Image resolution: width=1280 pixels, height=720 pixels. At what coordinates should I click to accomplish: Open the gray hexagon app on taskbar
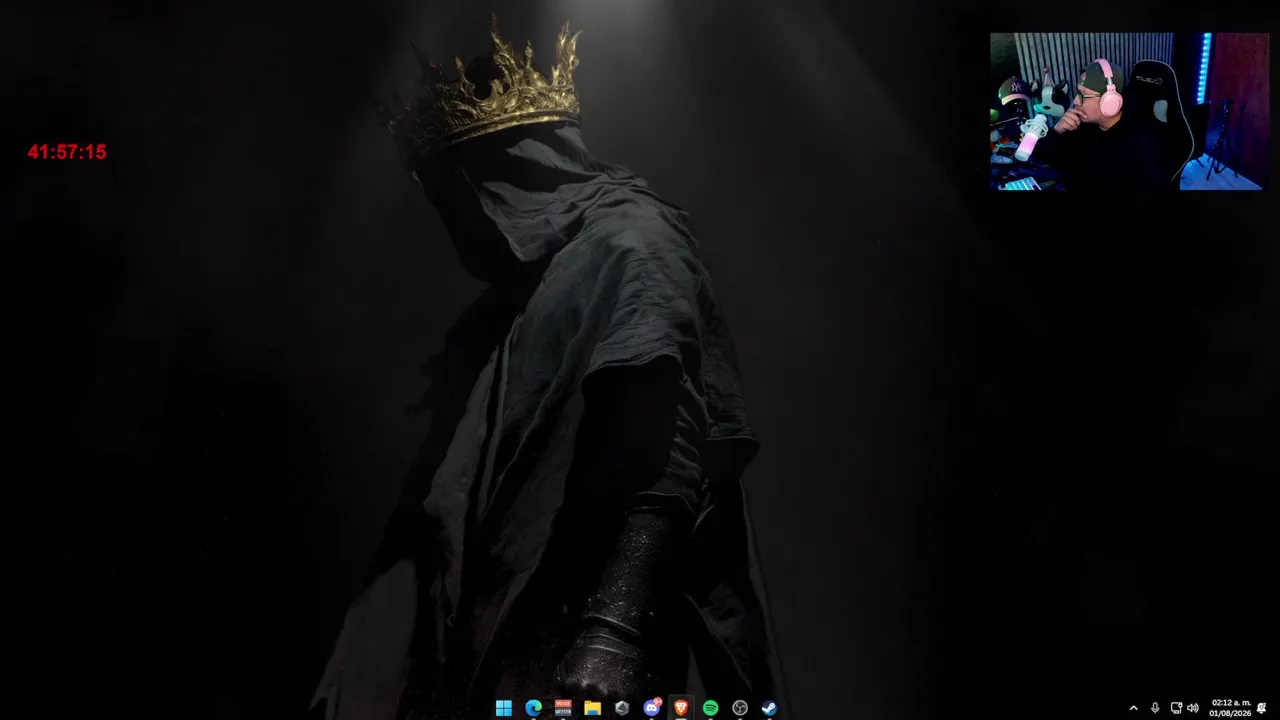tap(622, 708)
